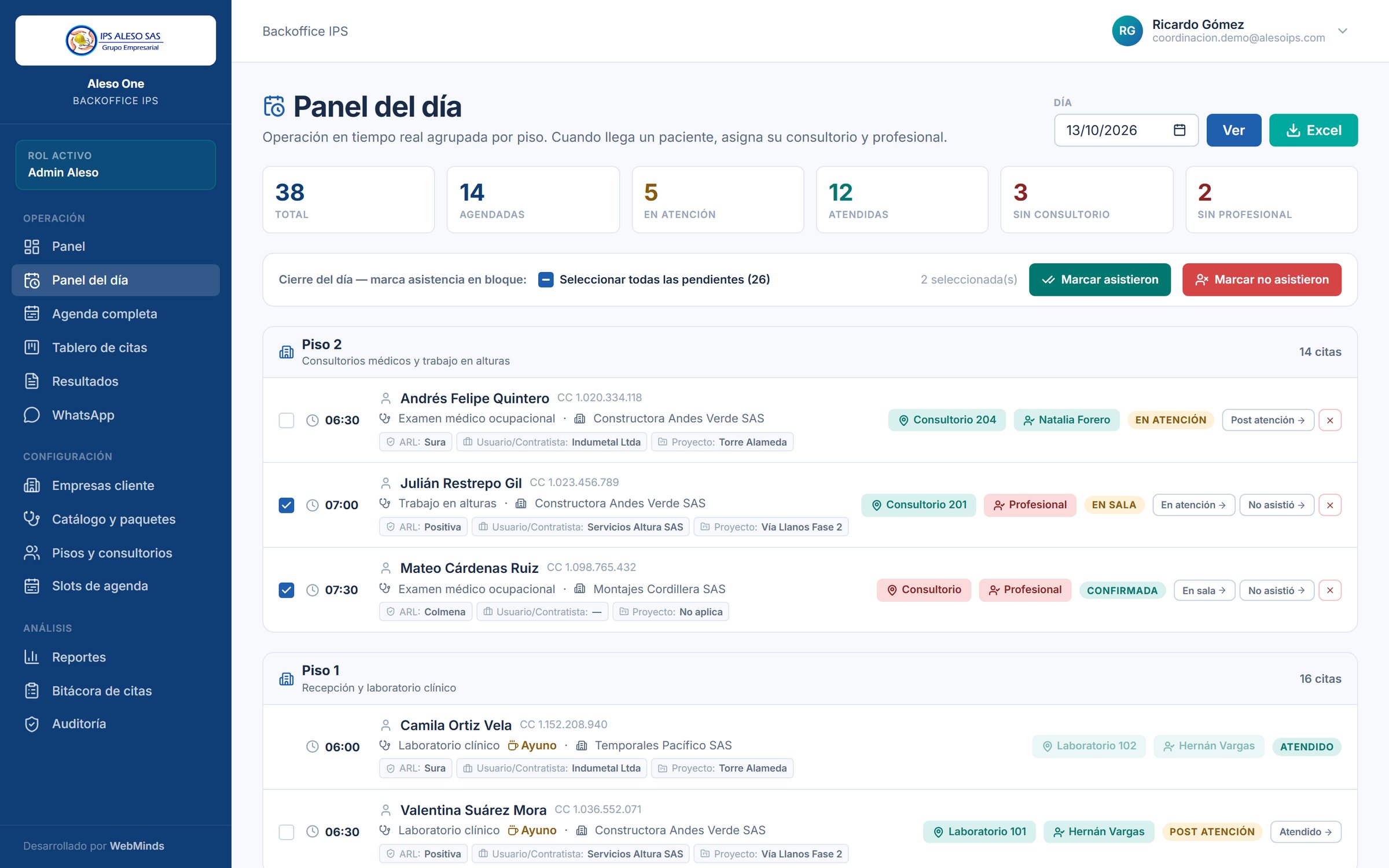Image resolution: width=1389 pixels, height=868 pixels.
Task: Mark Valentina Suárez Mora as Atendido
Action: tap(1305, 832)
